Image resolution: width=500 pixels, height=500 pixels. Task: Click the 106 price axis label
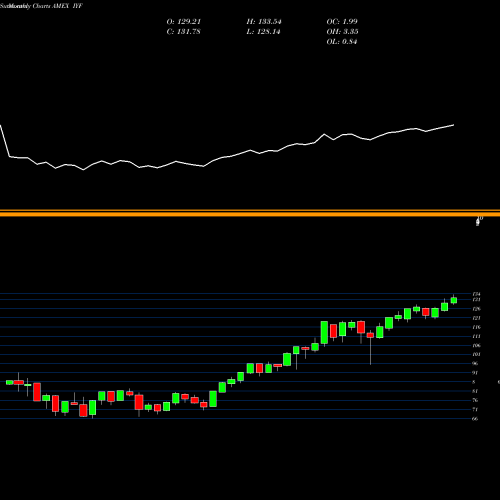point(476,346)
